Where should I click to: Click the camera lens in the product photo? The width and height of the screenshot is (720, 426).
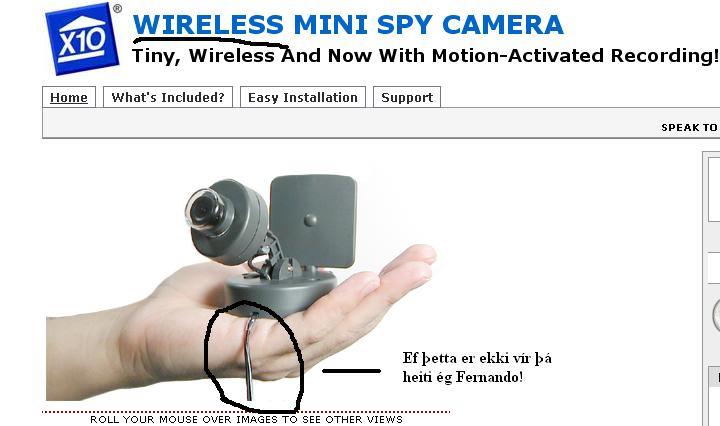point(205,212)
